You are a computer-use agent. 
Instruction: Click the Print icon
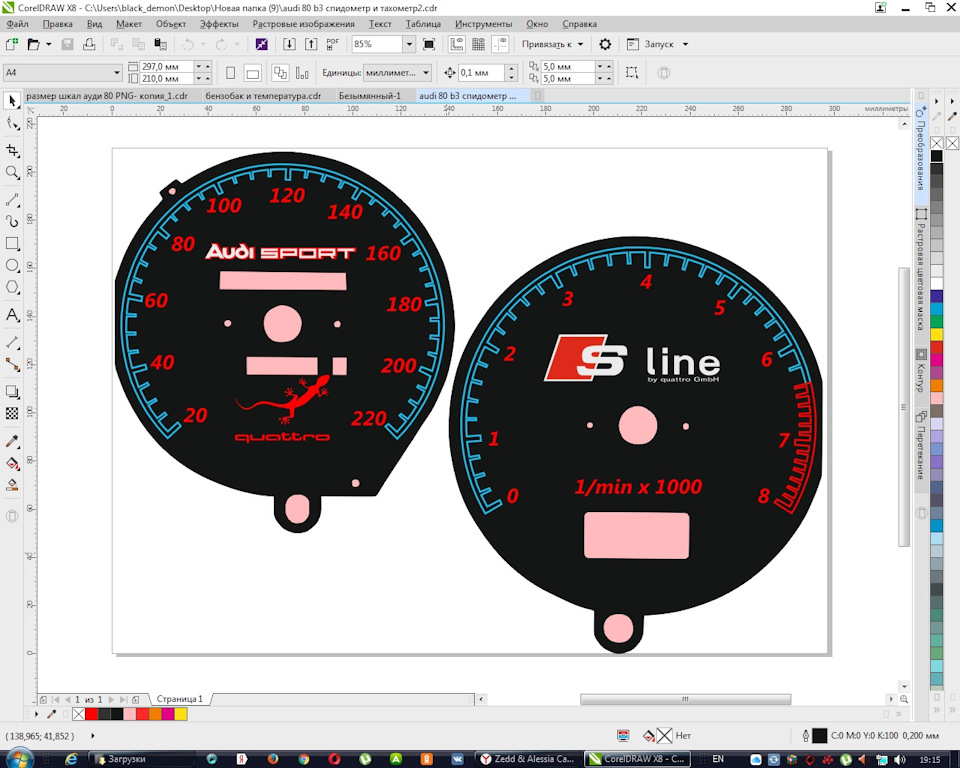[89, 44]
